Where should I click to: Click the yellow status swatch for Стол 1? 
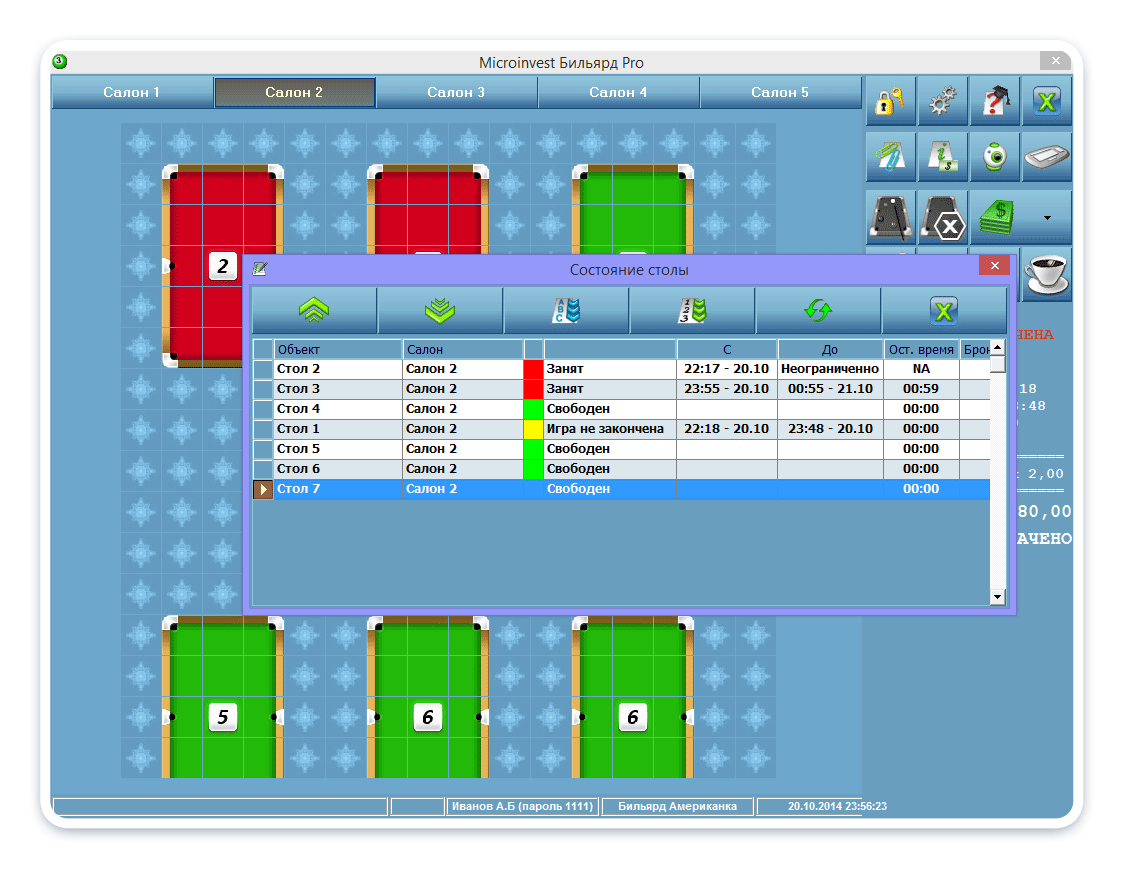coord(533,429)
